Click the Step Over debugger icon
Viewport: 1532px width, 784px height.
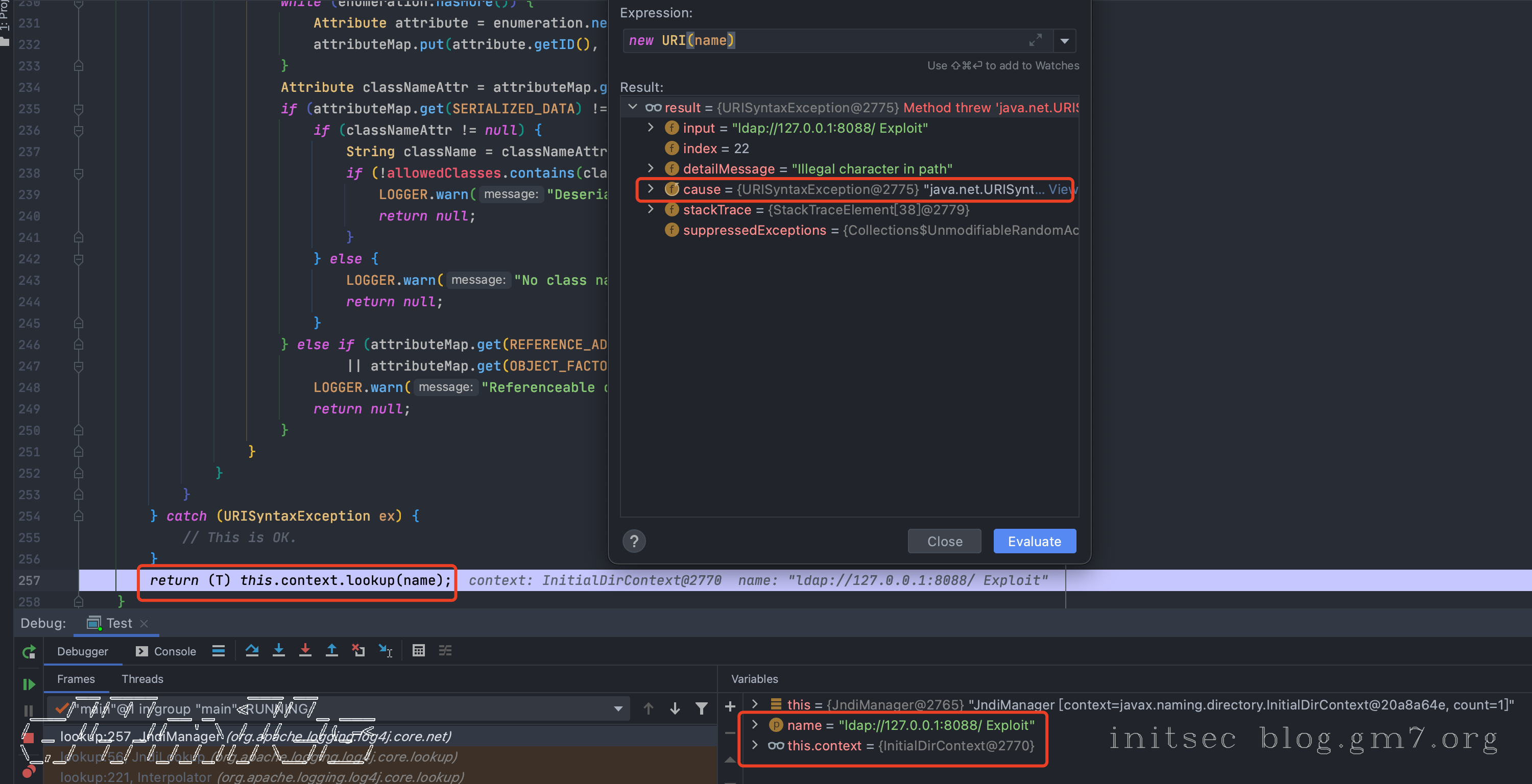pyautogui.click(x=252, y=651)
